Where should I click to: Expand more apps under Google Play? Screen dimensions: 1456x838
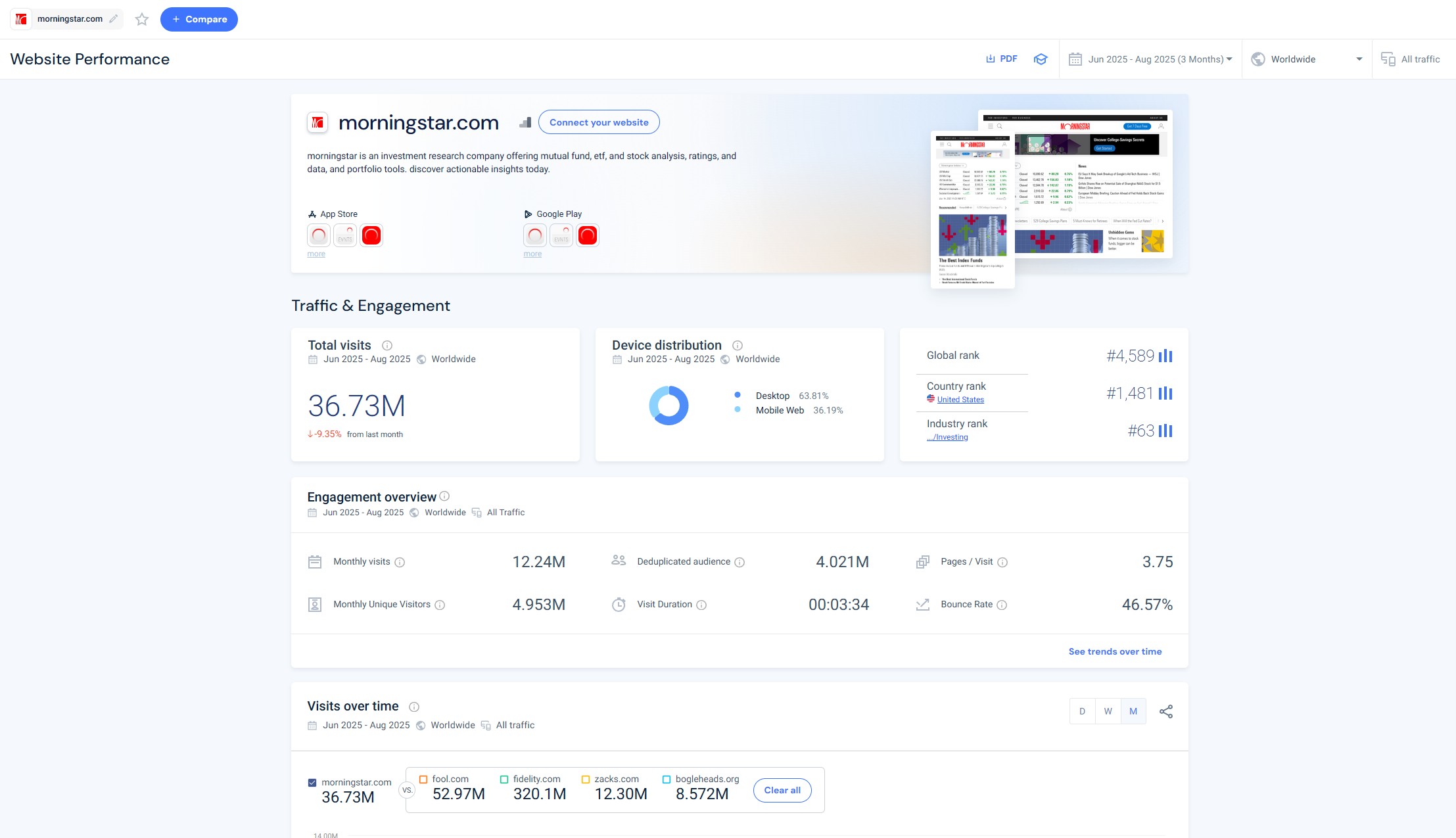[x=532, y=254]
